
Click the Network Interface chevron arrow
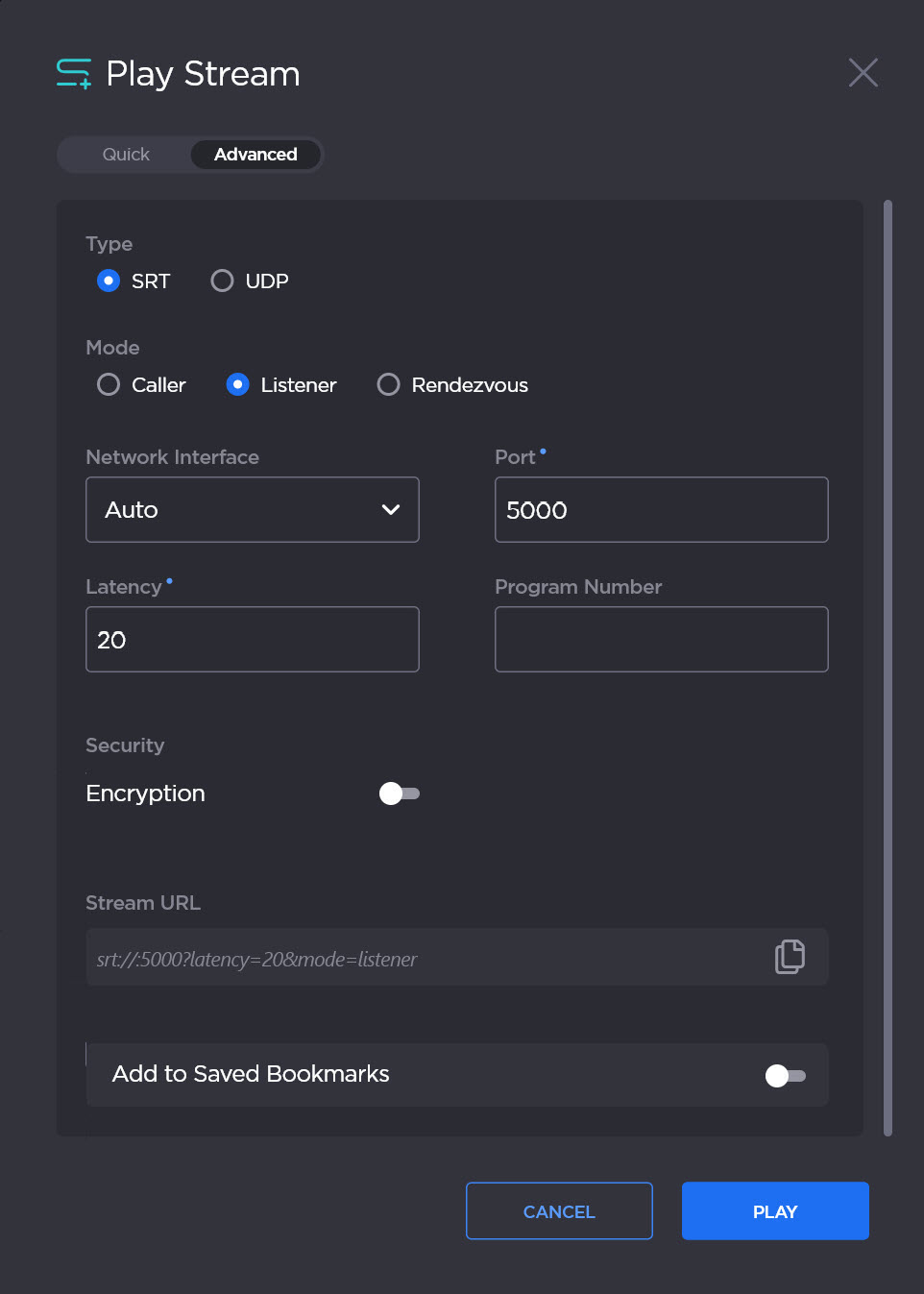(x=391, y=510)
